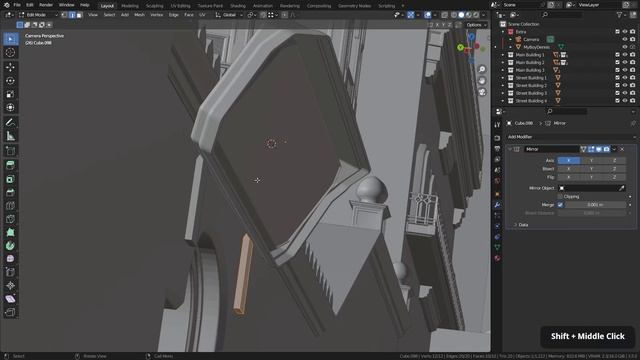Toggle Mirror Bisect Z button
Image resolution: width=640 pixels, height=360 pixels.
[614, 169]
